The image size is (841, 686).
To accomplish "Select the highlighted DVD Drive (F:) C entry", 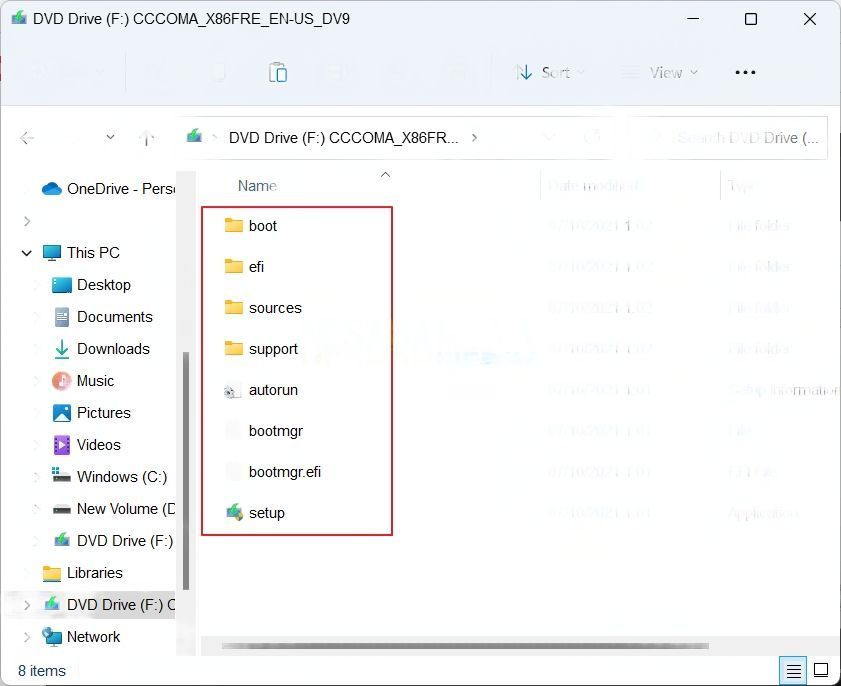I will (x=109, y=604).
